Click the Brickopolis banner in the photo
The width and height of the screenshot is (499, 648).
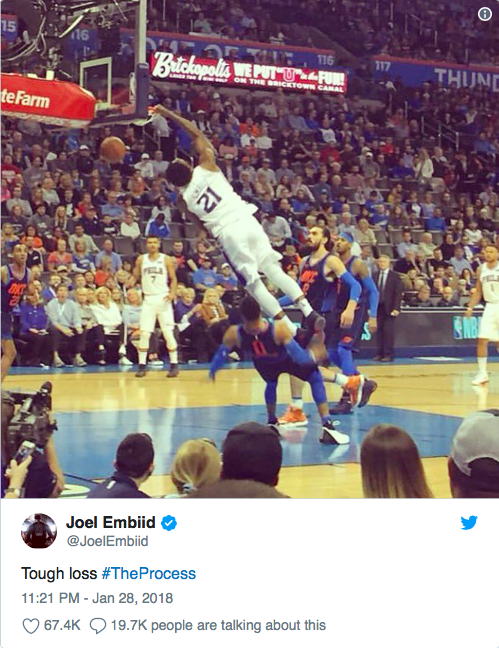click(248, 72)
